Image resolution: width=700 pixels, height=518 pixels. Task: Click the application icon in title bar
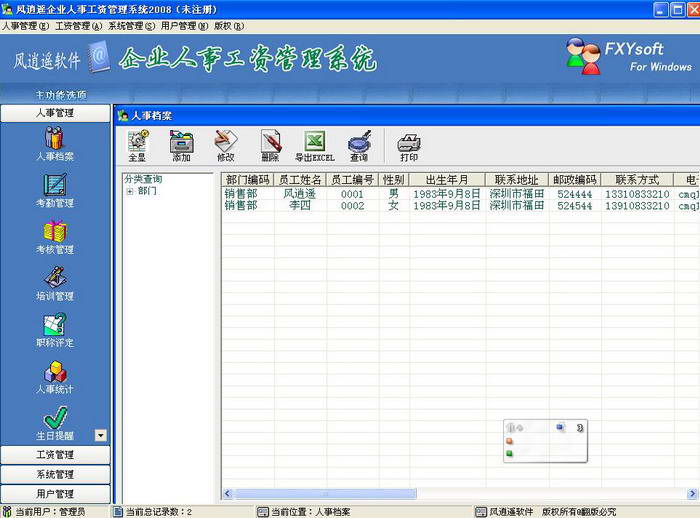[6, 8]
